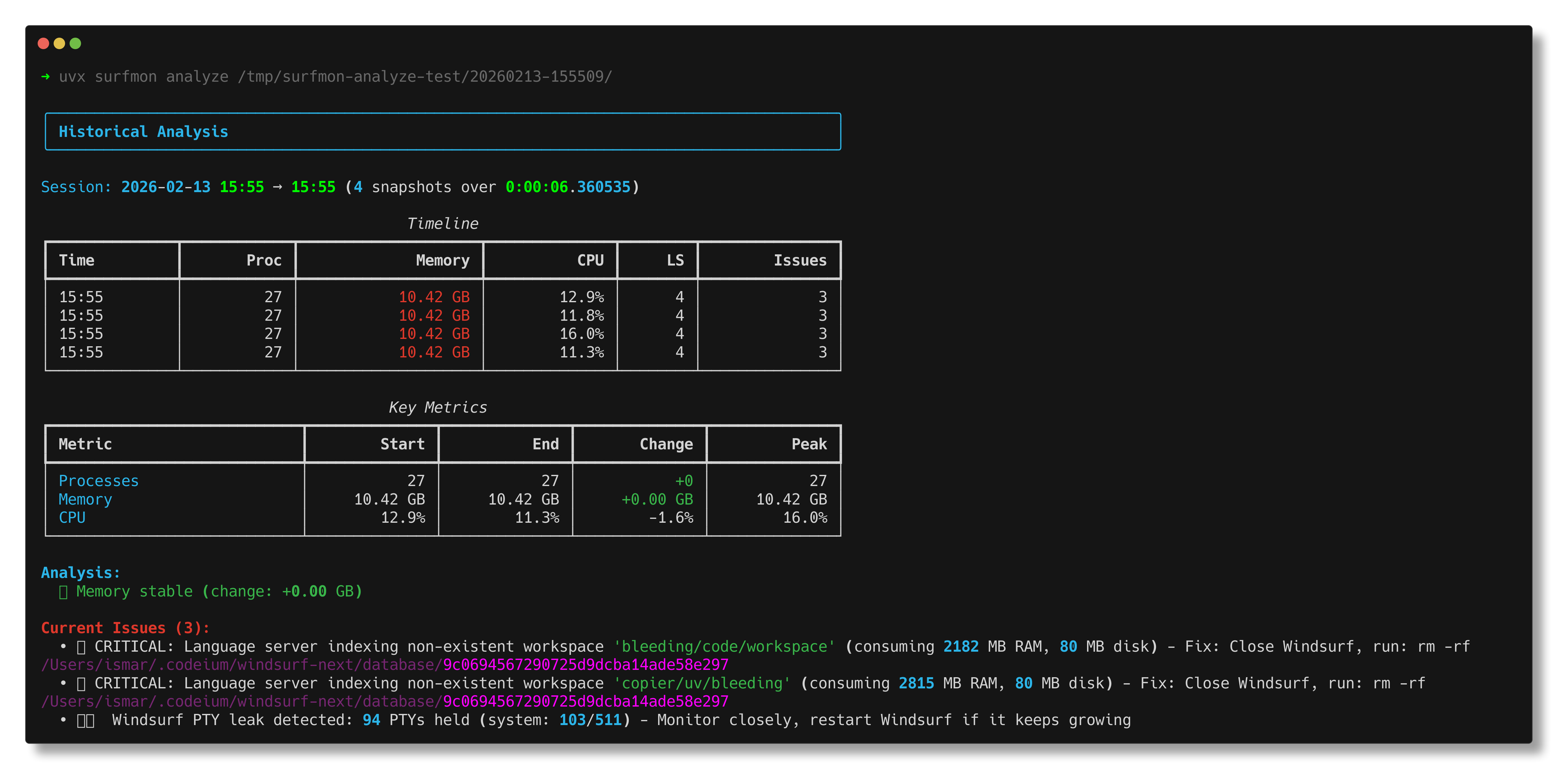The image size is (1568, 779).
Task: Click the 'bleeding/code/workspace' workspace name
Action: [724, 646]
